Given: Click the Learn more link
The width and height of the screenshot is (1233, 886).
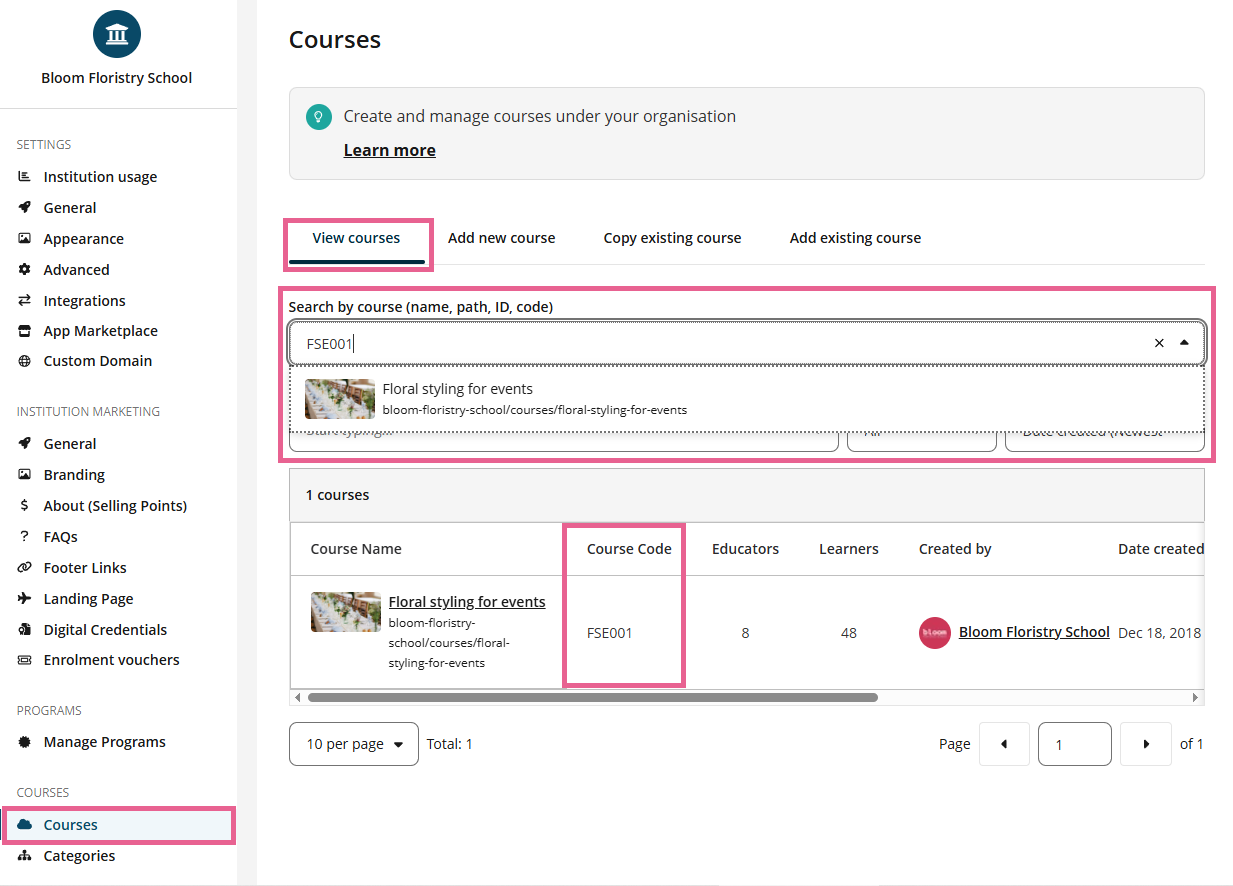Looking at the screenshot, I should click(389, 150).
